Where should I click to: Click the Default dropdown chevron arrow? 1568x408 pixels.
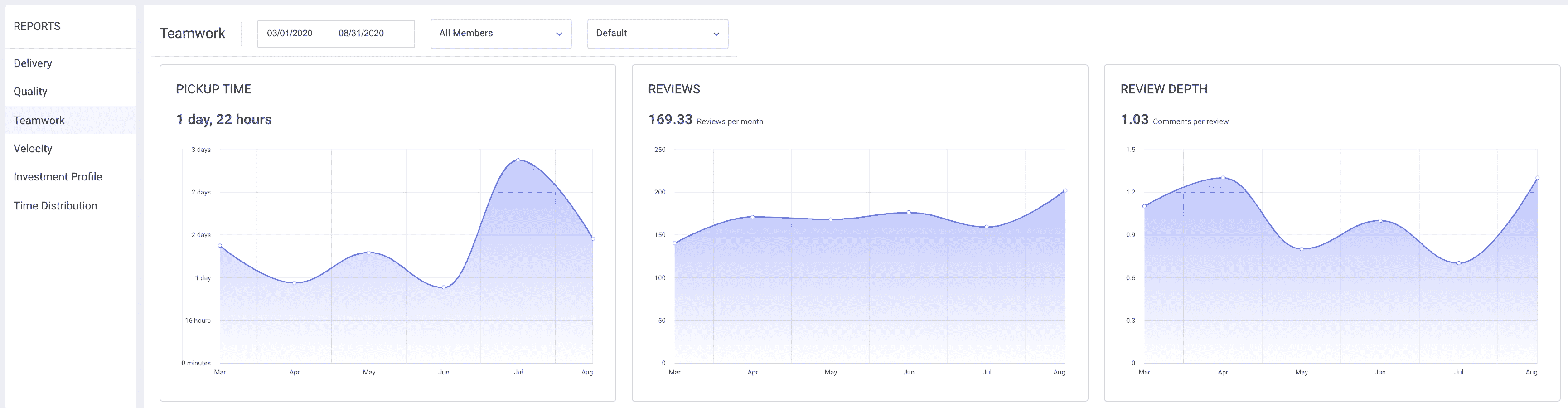(x=717, y=34)
